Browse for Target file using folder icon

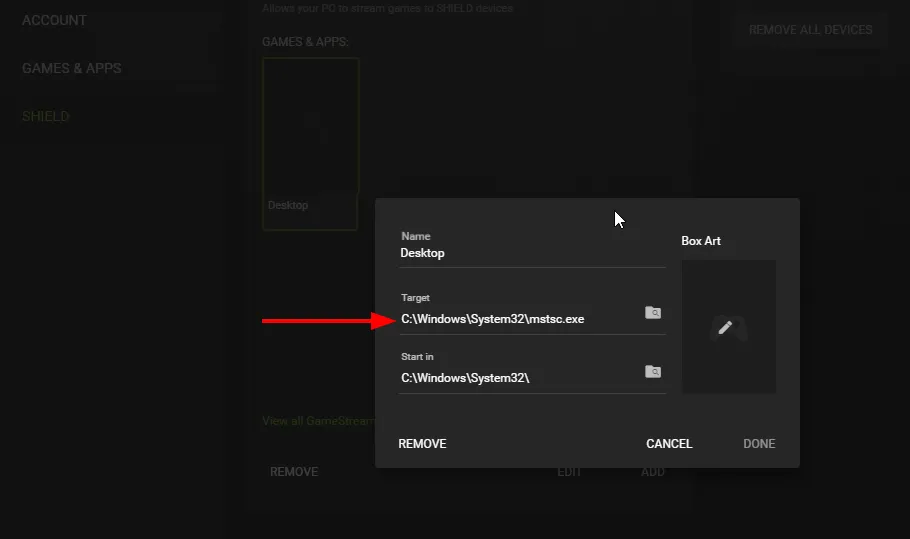pyautogui.click(x=653, y=313)
